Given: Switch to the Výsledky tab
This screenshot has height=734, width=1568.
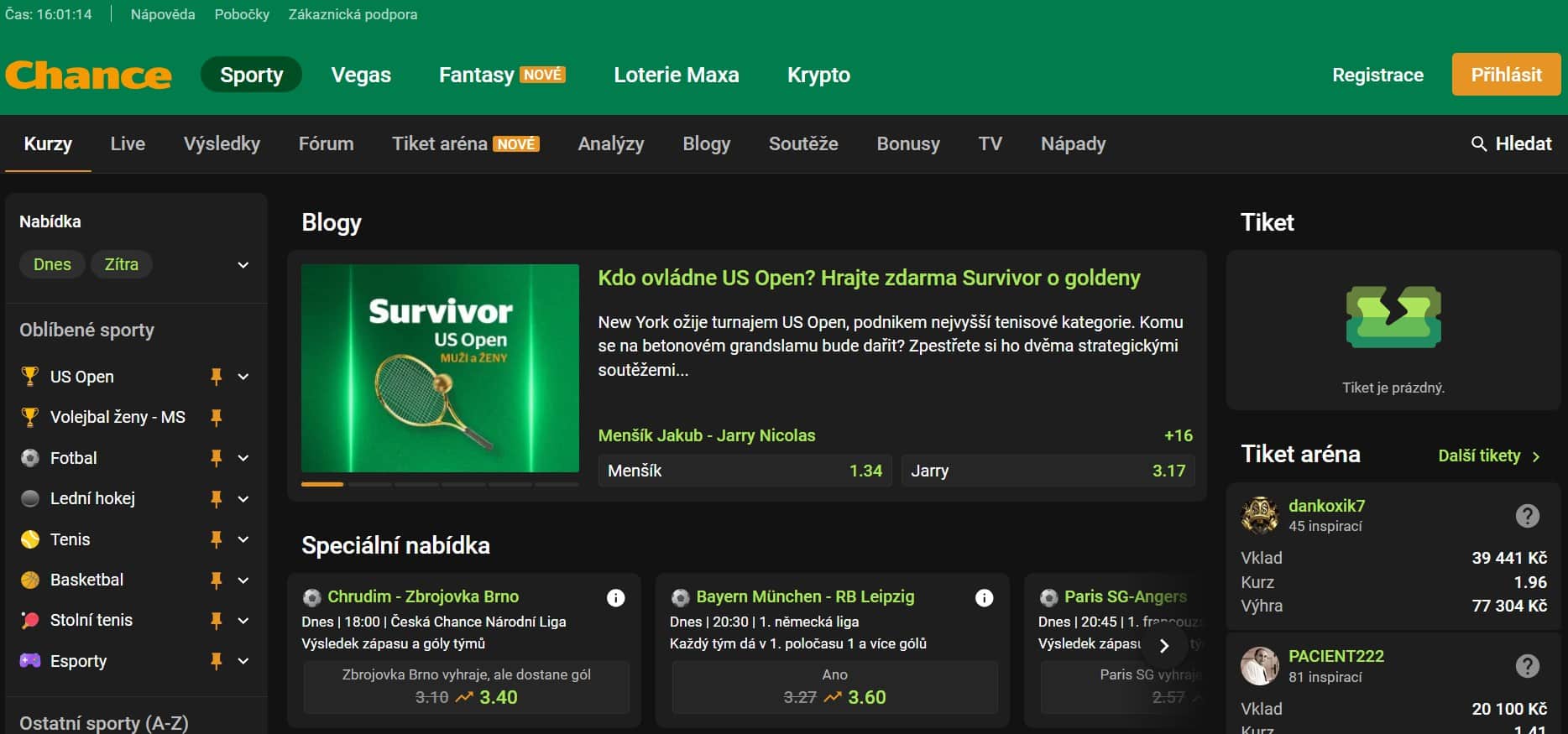Looking at the screenshot, I should (x=222, y=143).
